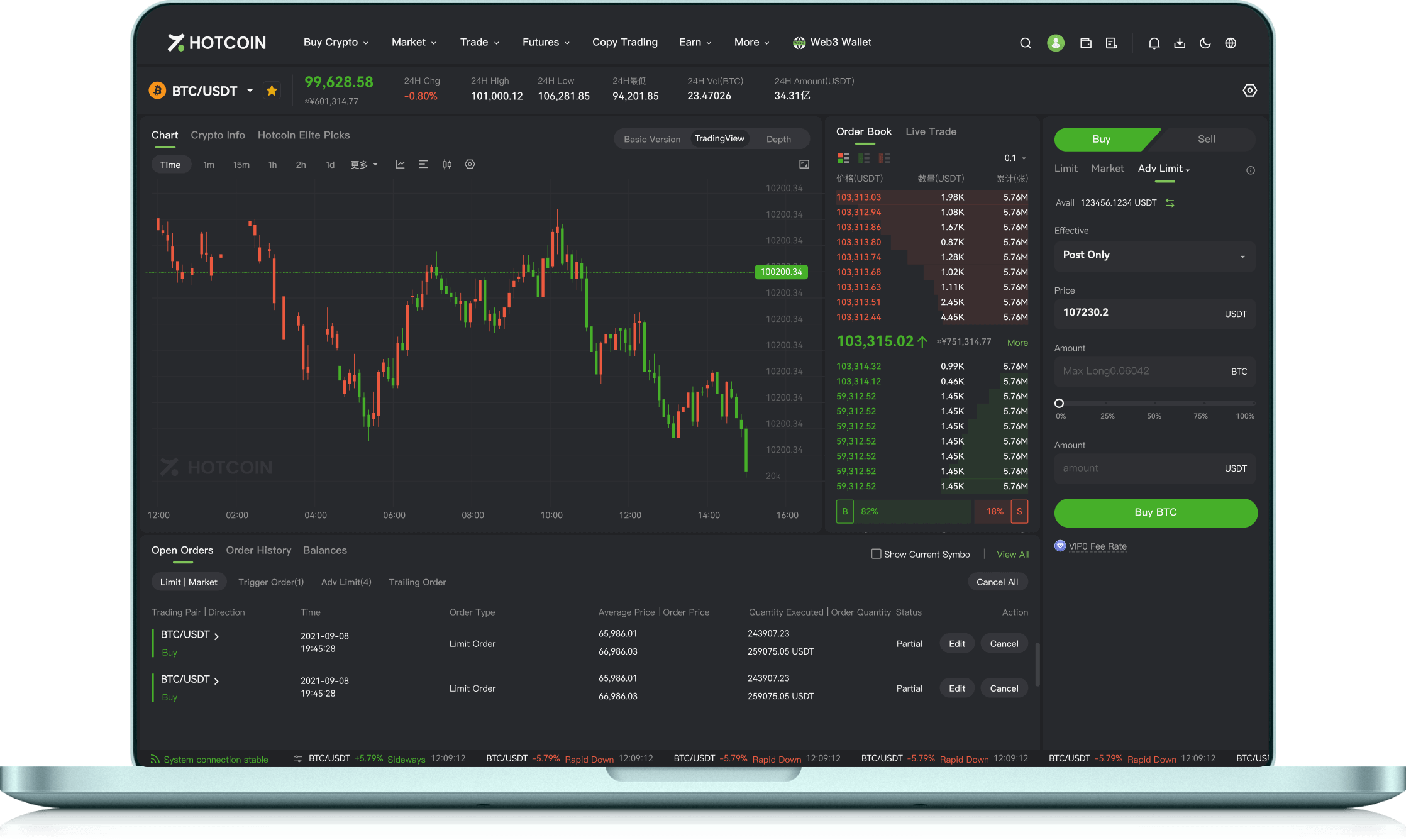This screenshot has height=840, width=1411.
Task: Click the search magnifier icon in header
Action: [x=1025, y=43]
